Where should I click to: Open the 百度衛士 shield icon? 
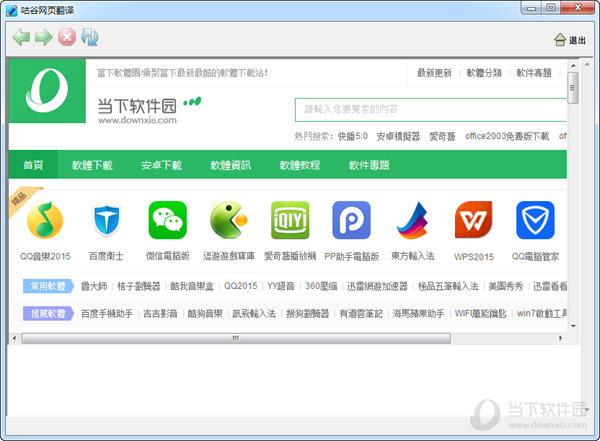pyautogui.click(x=106, y=220)
